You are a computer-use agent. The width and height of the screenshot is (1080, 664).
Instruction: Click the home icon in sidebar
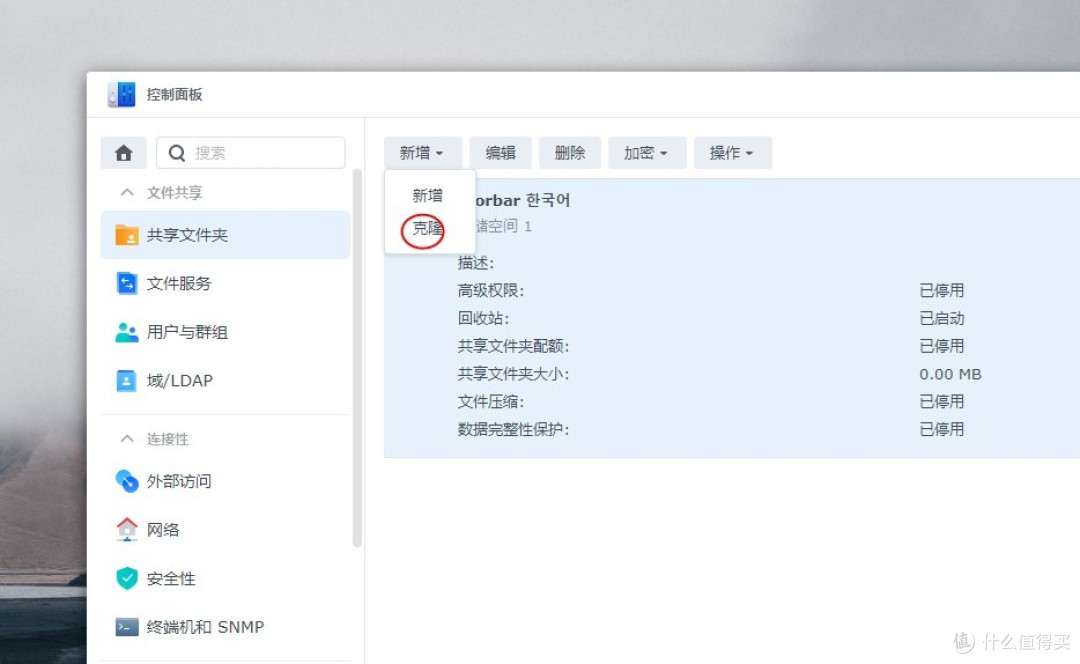[x=123, y=152]
